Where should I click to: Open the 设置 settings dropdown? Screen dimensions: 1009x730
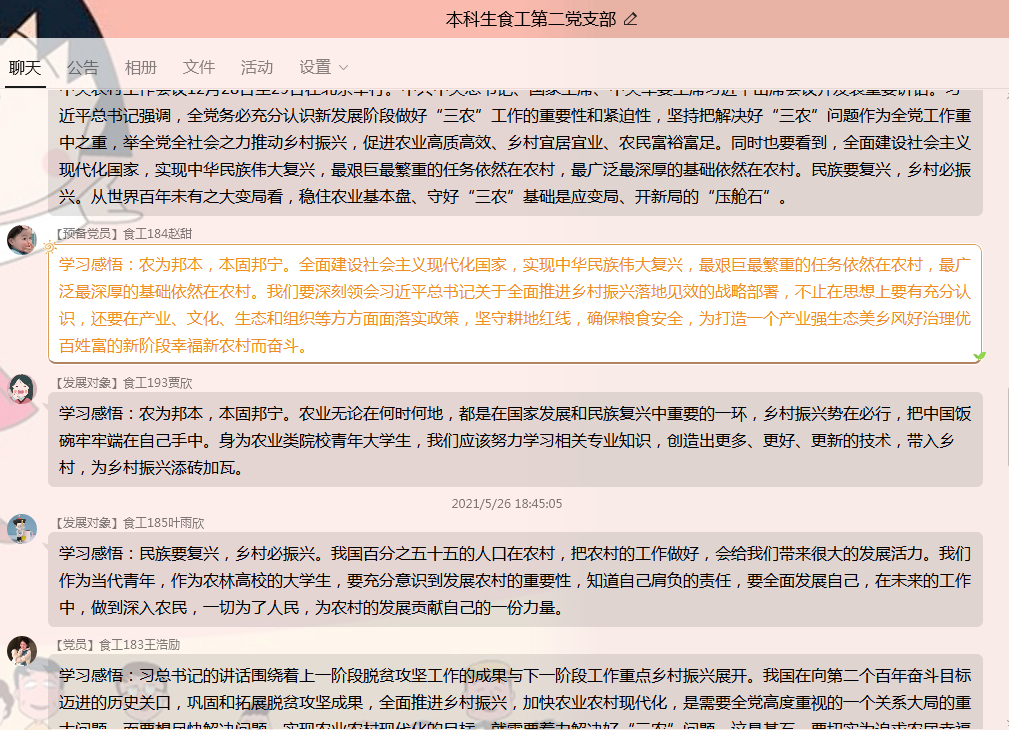tap(313, 67)
